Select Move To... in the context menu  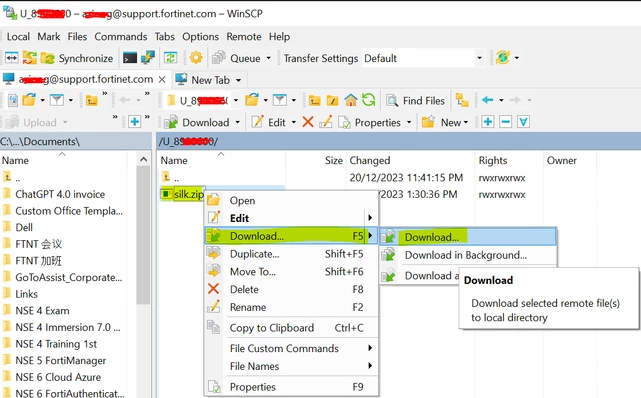point(291,272)
